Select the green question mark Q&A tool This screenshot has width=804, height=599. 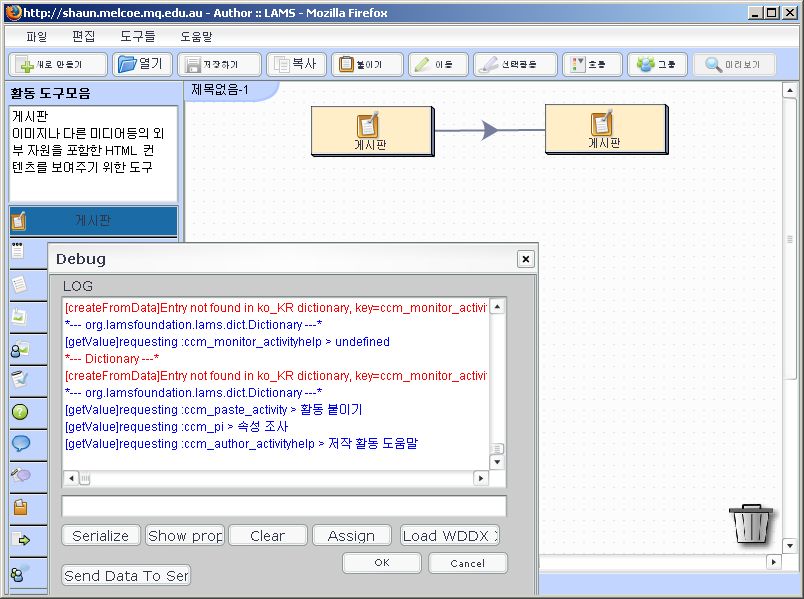[x=20, y=411]
